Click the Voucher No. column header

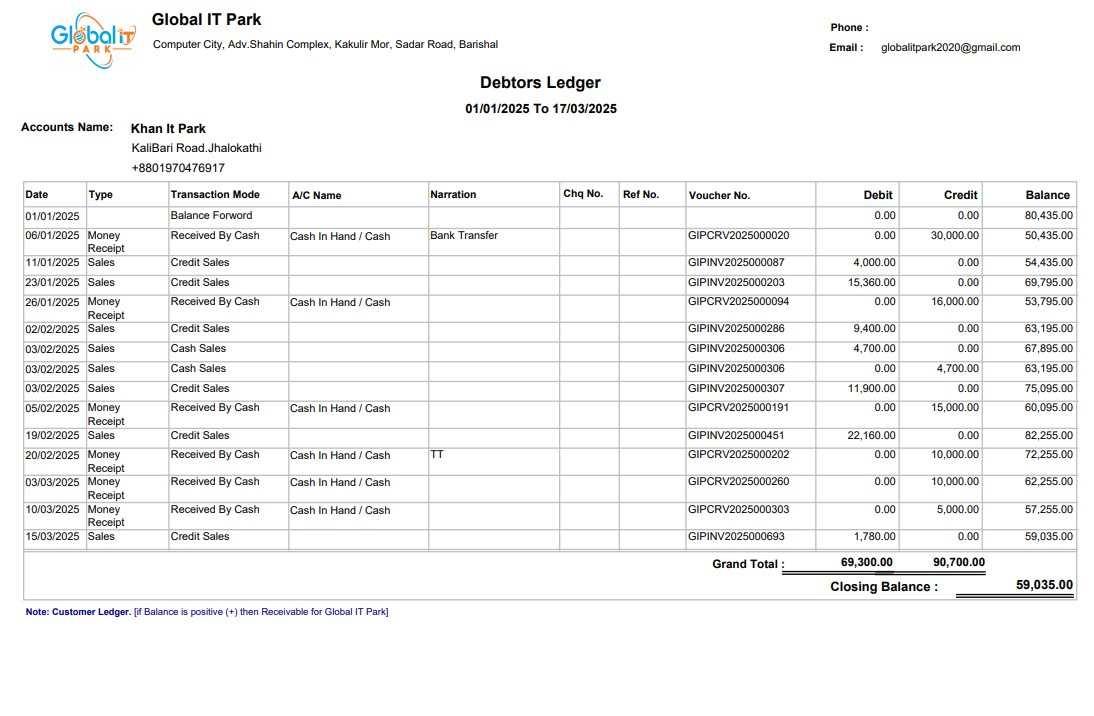point(719,195)
